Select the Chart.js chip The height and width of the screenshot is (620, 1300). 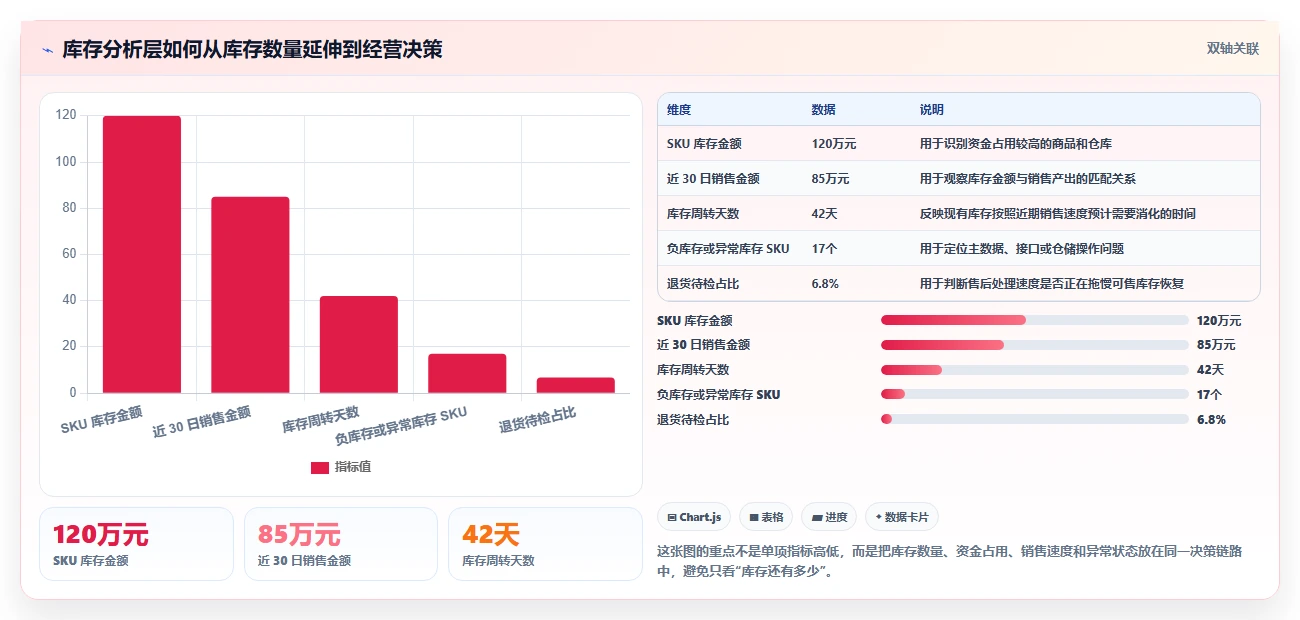click(x=694, y=517)
